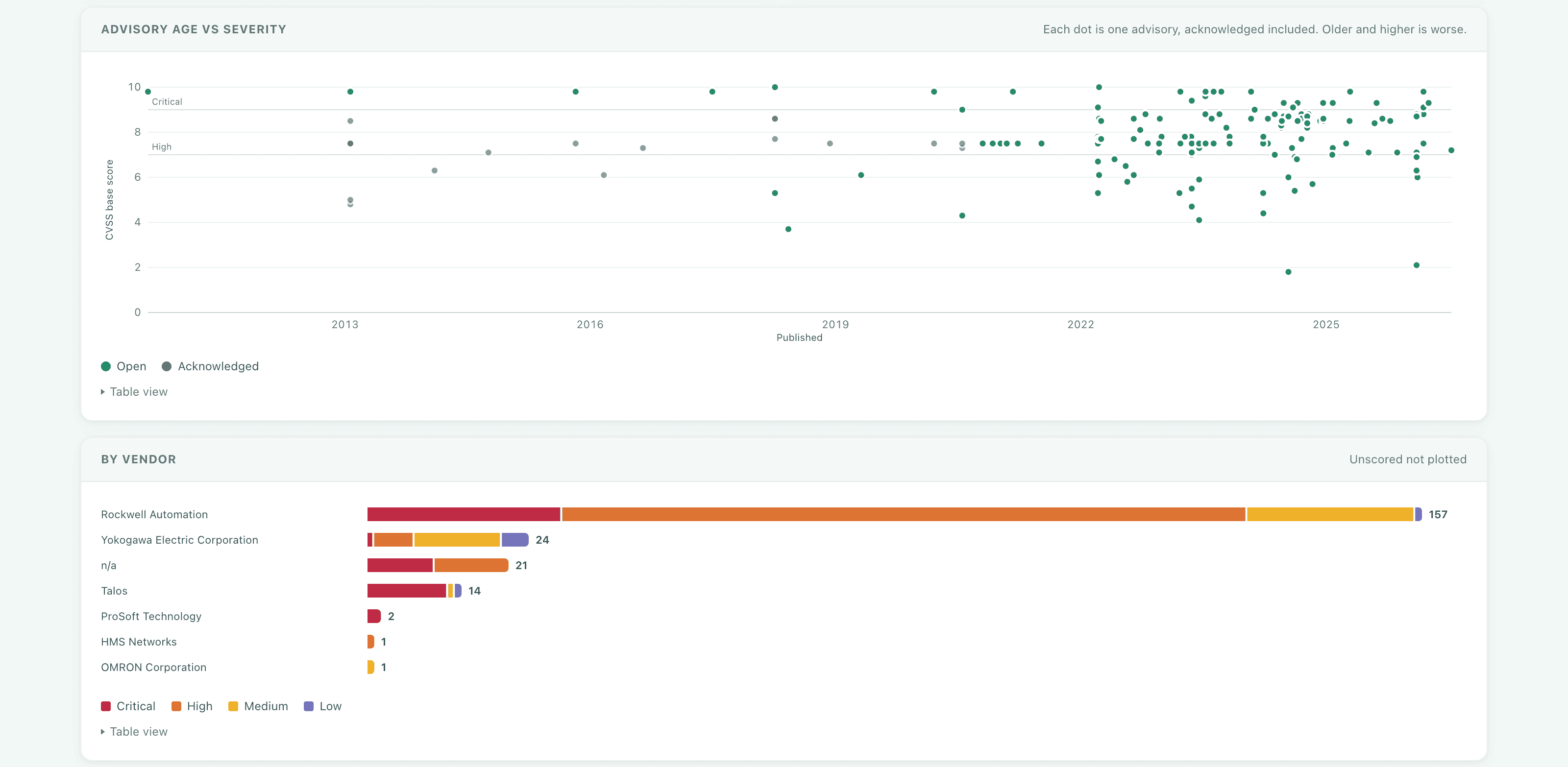Click Rockwell Automation high orange bar segment

(903, 515)
